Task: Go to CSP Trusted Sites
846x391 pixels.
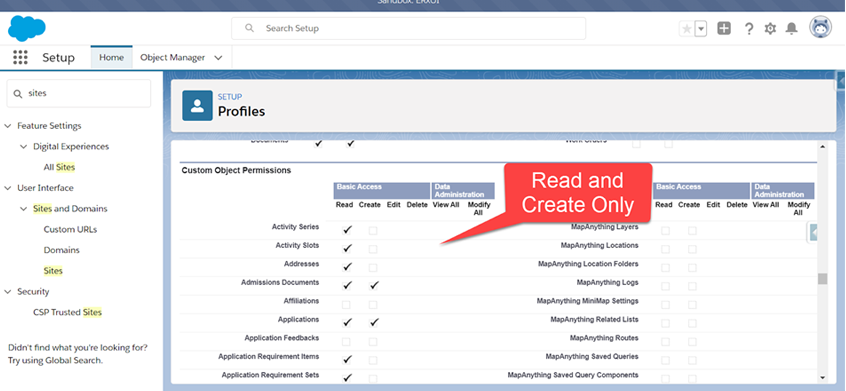Action: pos(67,312)
